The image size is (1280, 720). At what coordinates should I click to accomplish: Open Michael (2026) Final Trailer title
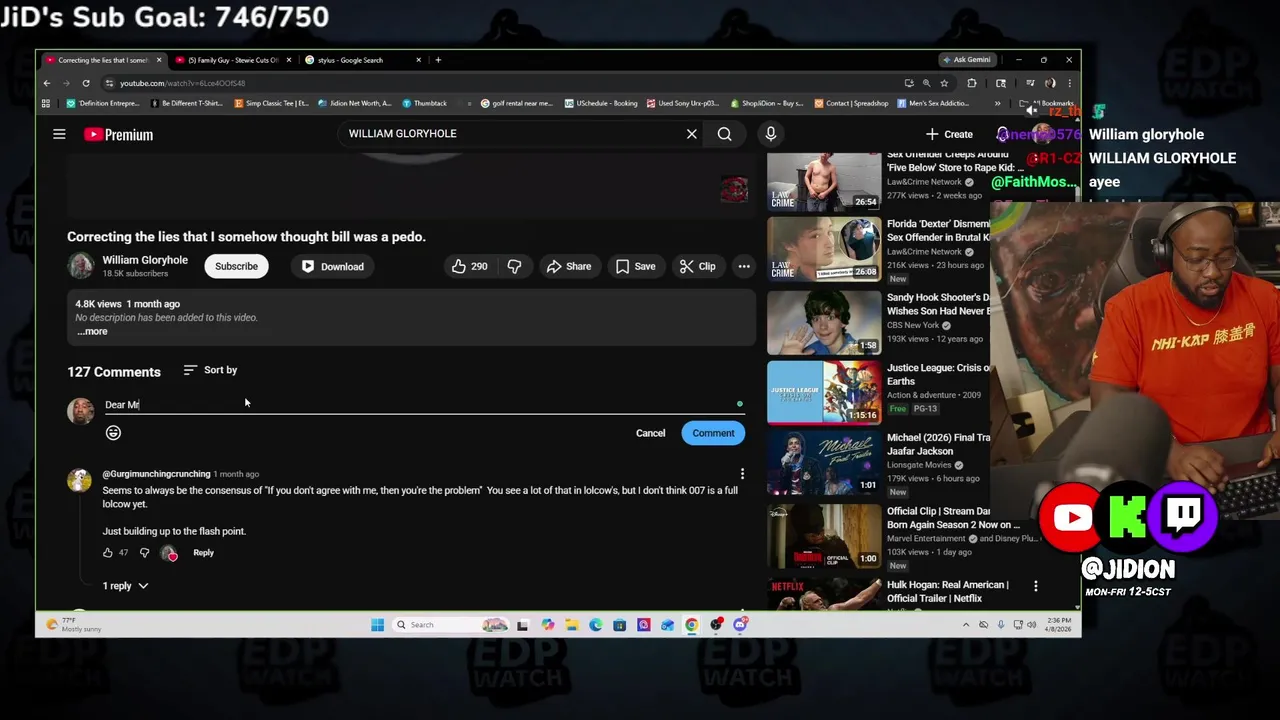coord(938,444)
